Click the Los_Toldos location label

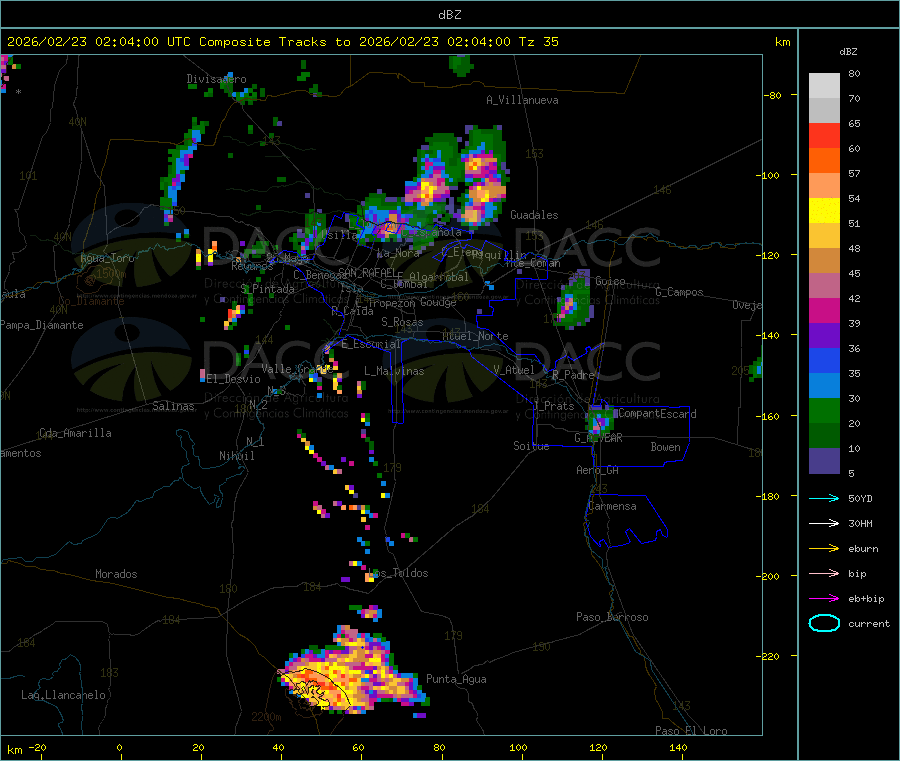coord(398,573)
